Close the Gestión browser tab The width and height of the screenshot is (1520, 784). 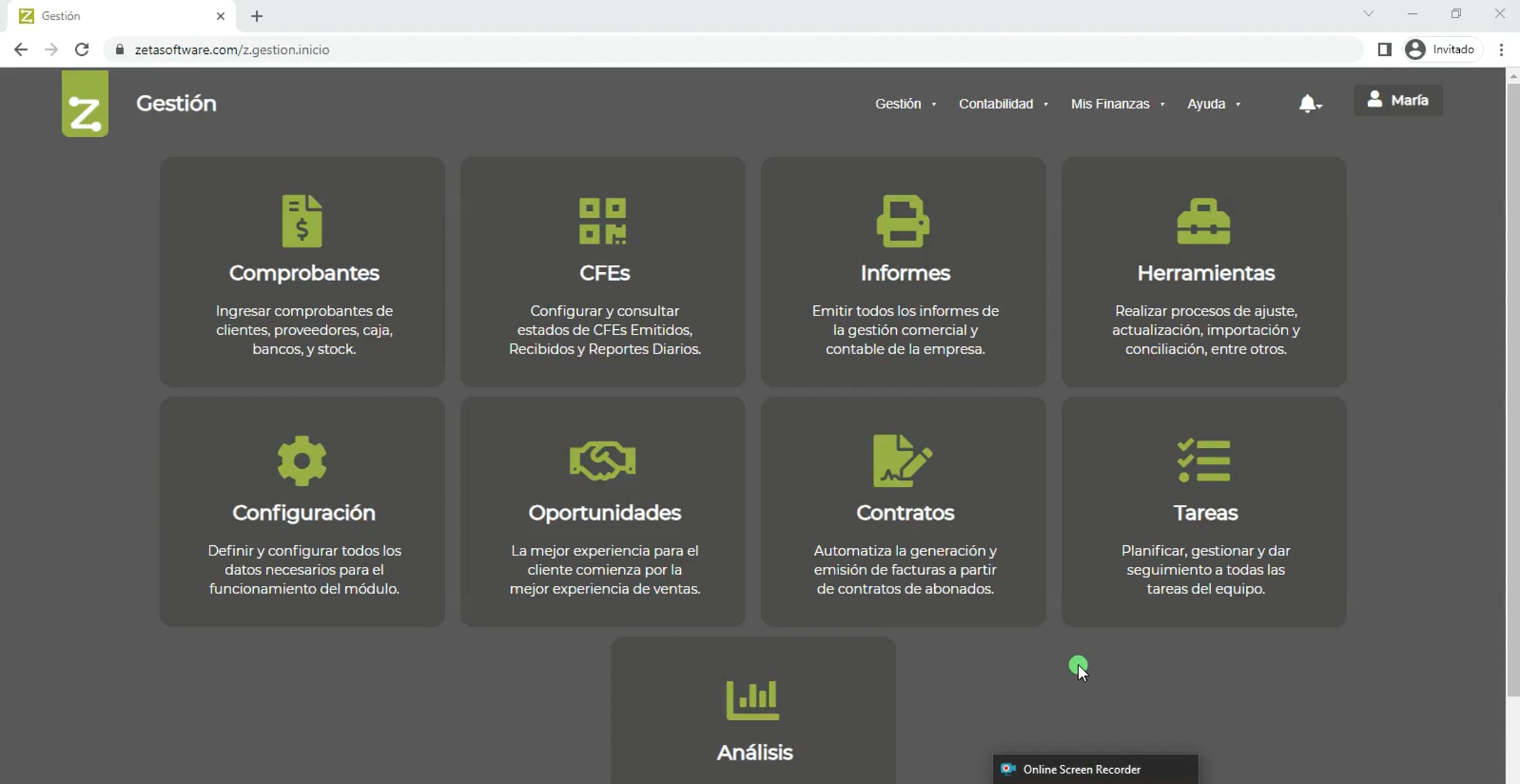pyautogui.click(x=220, y=16)
